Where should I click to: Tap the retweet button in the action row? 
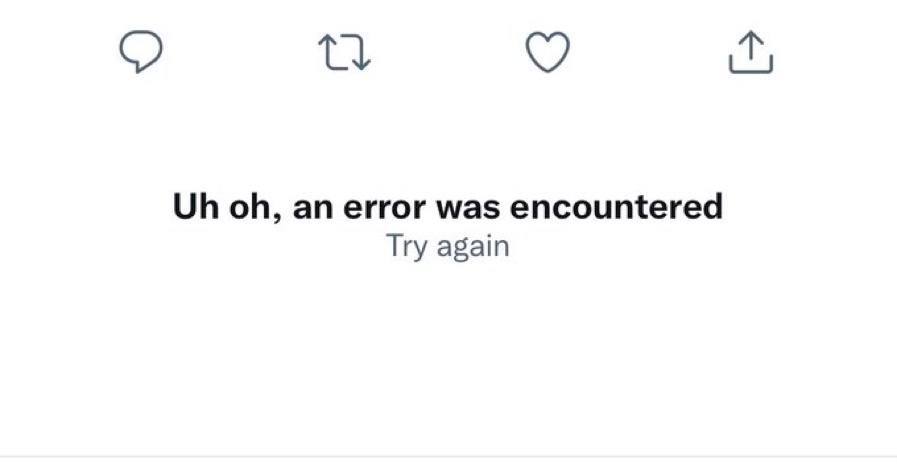[344, 52]
